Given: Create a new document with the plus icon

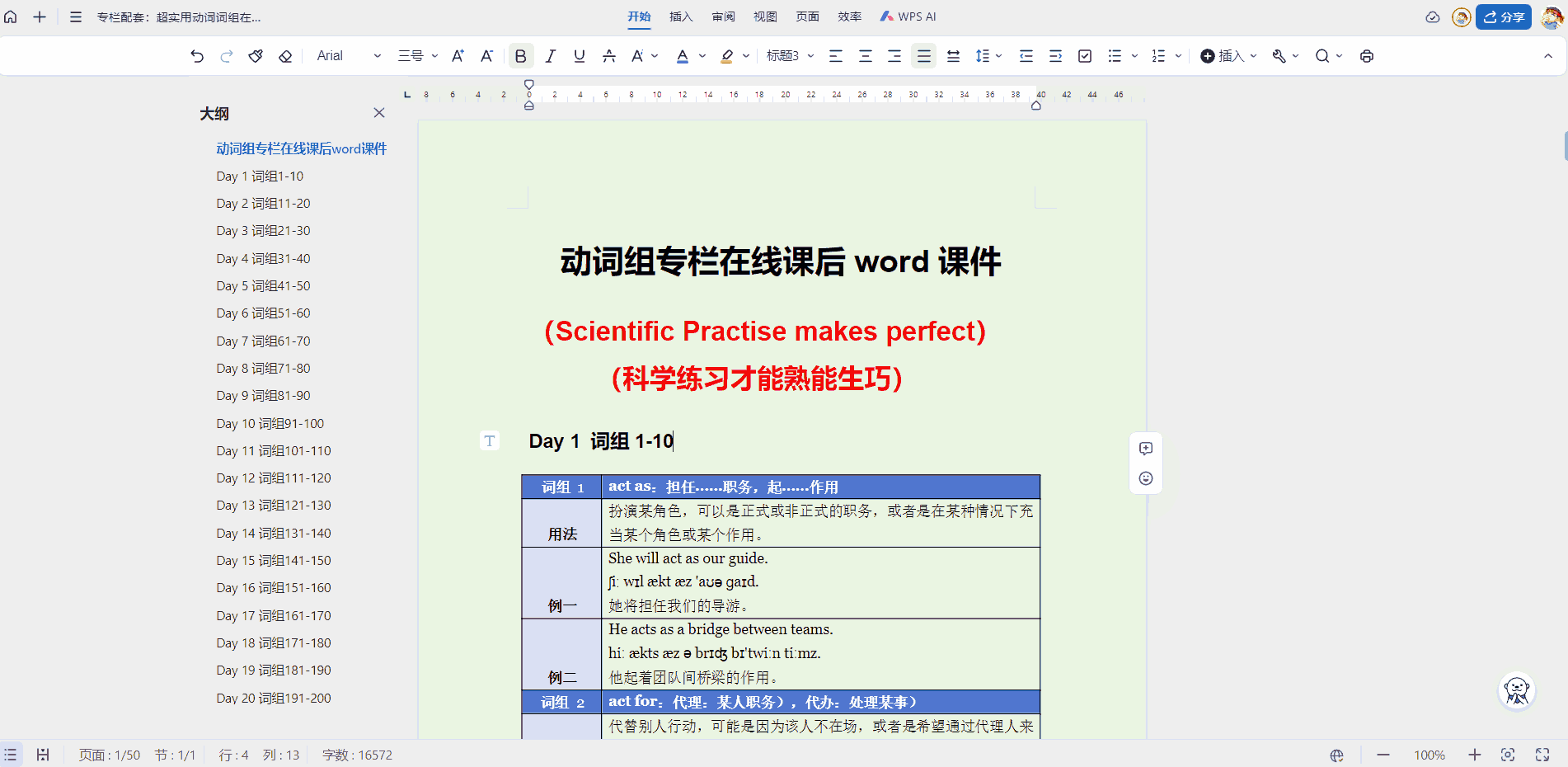Looking at the screenshot, I should [x=39, y=16].
